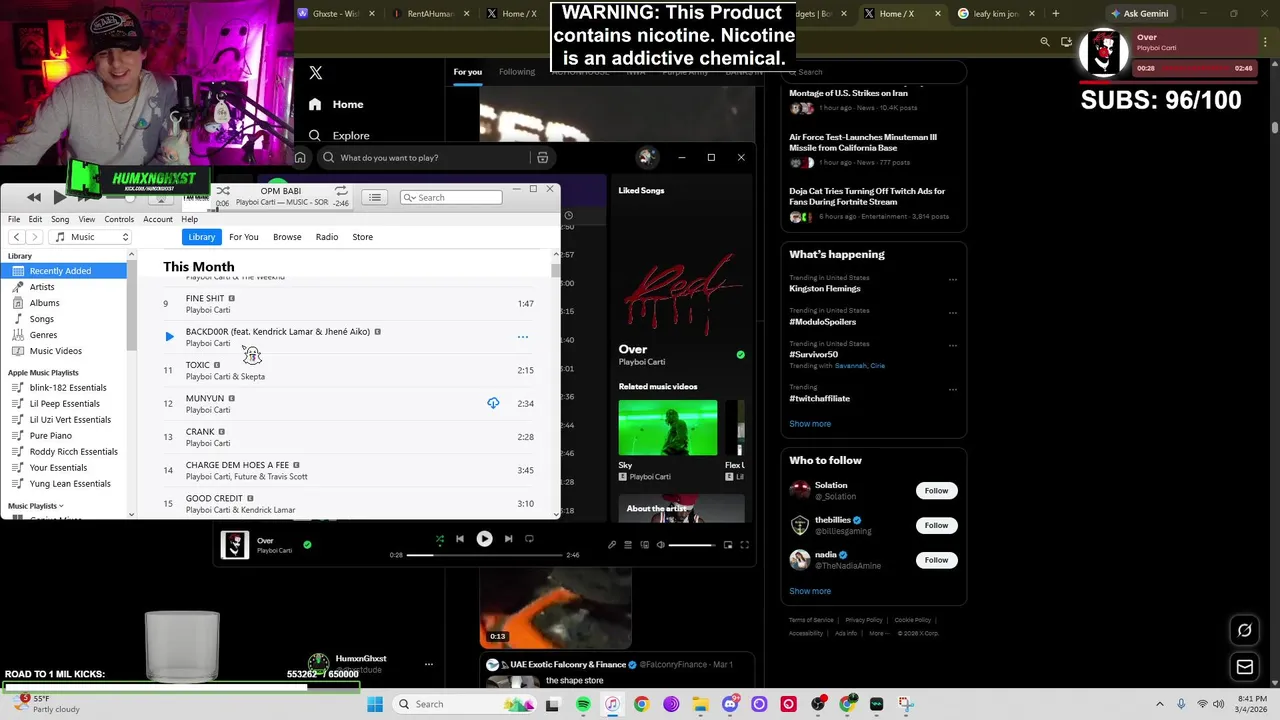Image resolution: width=1280 pixels, height=720 pixels.
Task: Open Home in the X sidebar
Action: point(336,104)
